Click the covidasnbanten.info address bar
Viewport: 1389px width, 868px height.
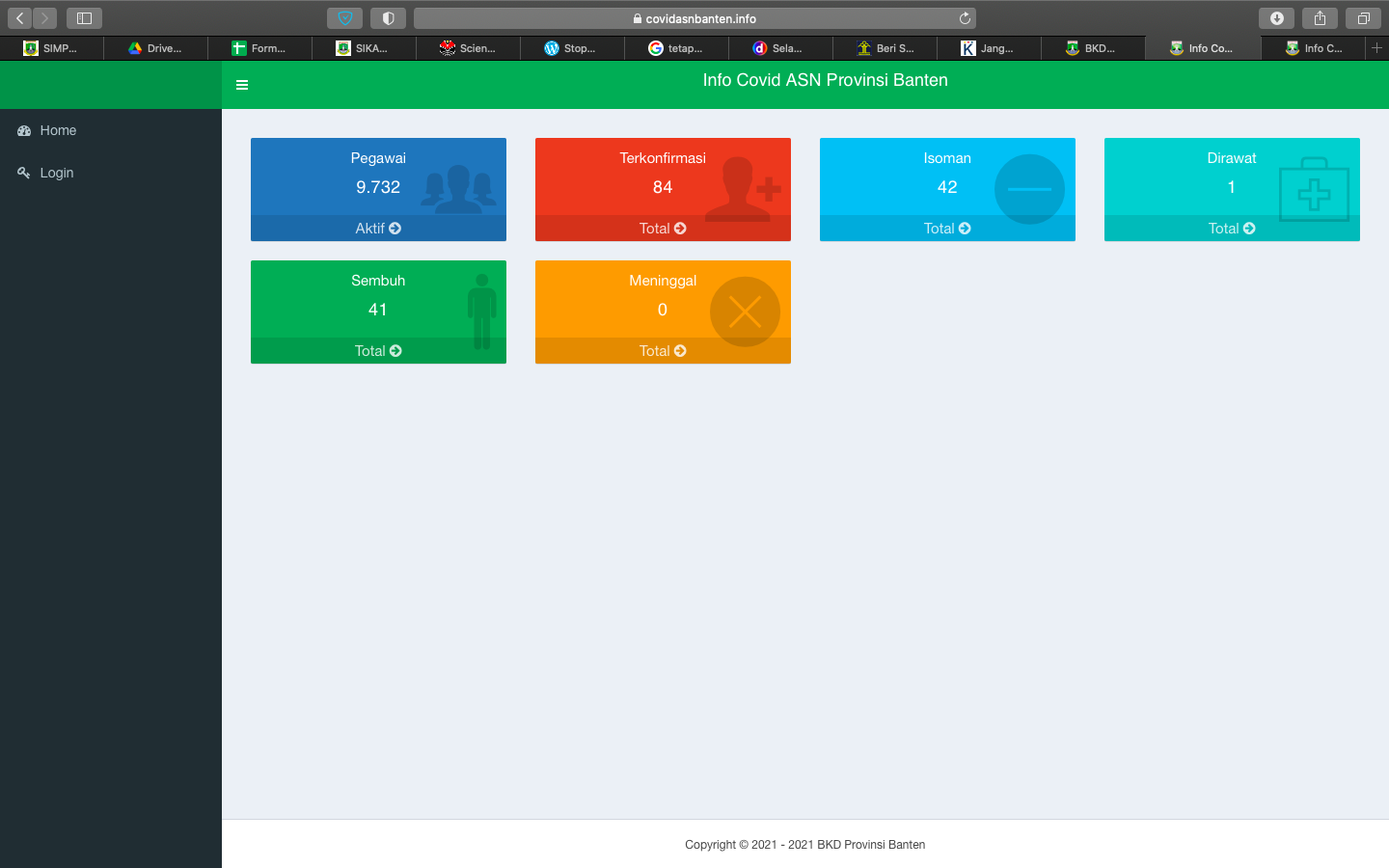694,18
